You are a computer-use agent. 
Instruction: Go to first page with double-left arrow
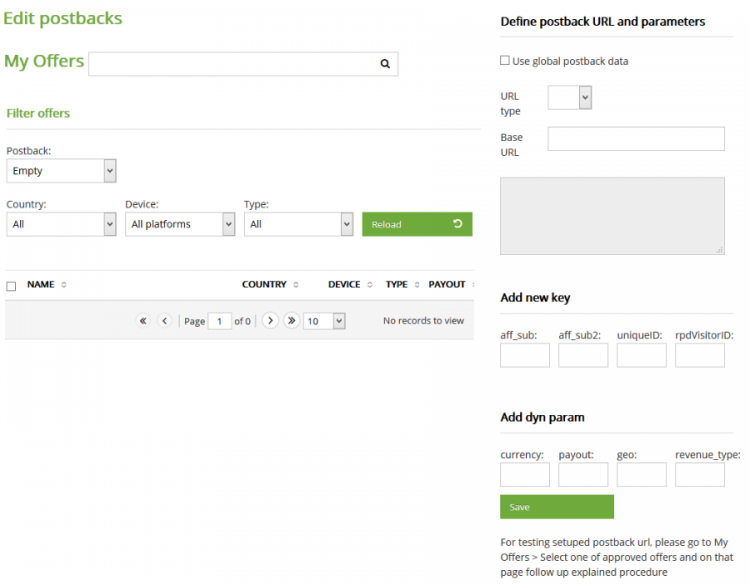(143, 320)
